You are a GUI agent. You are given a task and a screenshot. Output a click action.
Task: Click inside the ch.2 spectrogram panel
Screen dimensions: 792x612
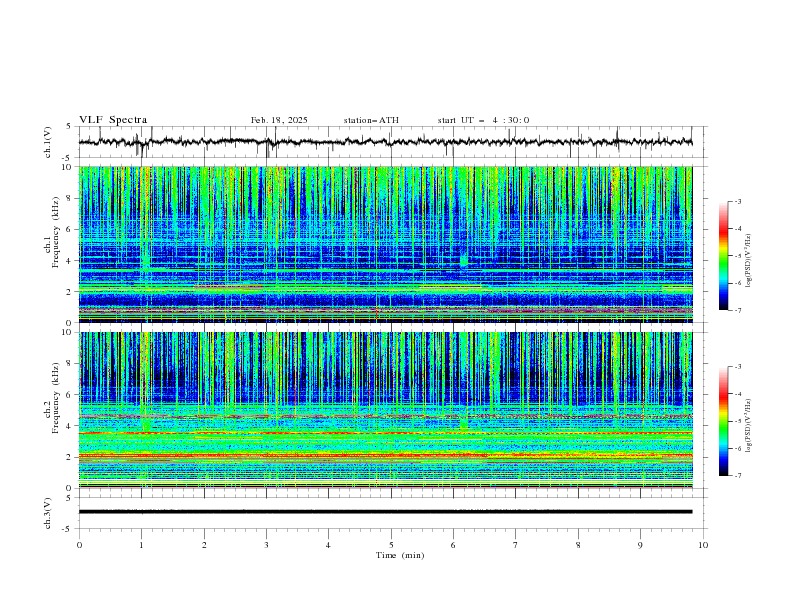(385, 410)
